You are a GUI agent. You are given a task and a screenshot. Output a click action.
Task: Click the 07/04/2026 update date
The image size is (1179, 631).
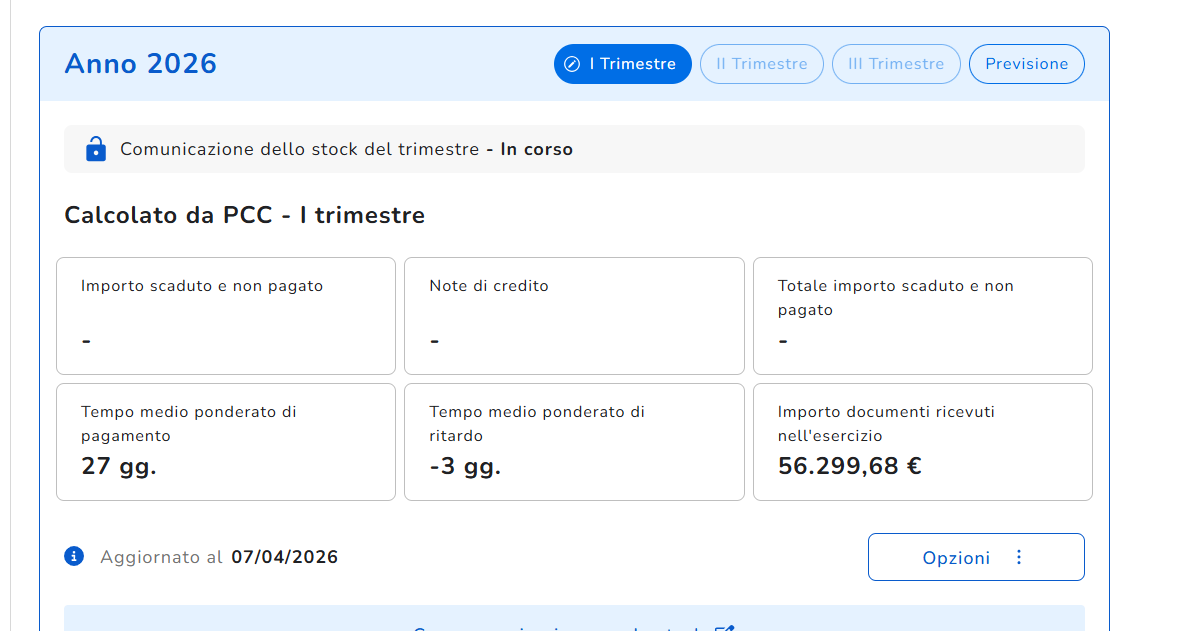[x=284, y=557]
